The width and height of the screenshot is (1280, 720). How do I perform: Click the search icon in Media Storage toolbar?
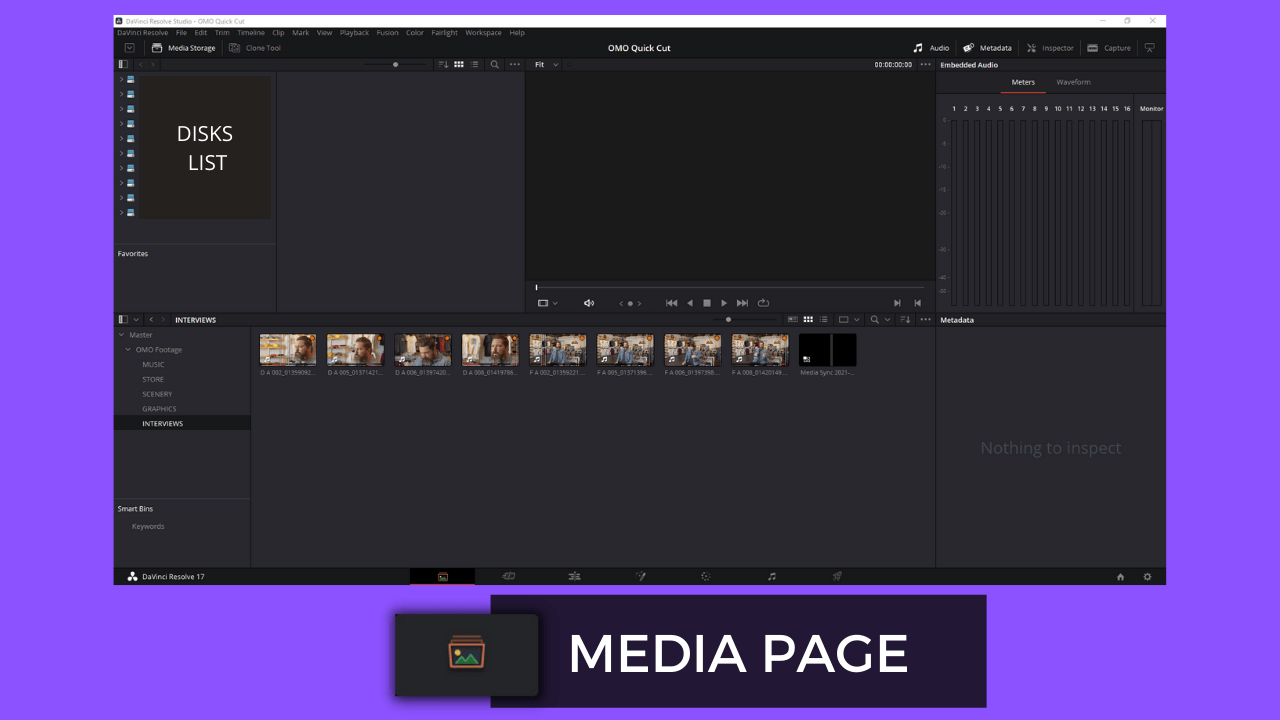tap(494, 64)
